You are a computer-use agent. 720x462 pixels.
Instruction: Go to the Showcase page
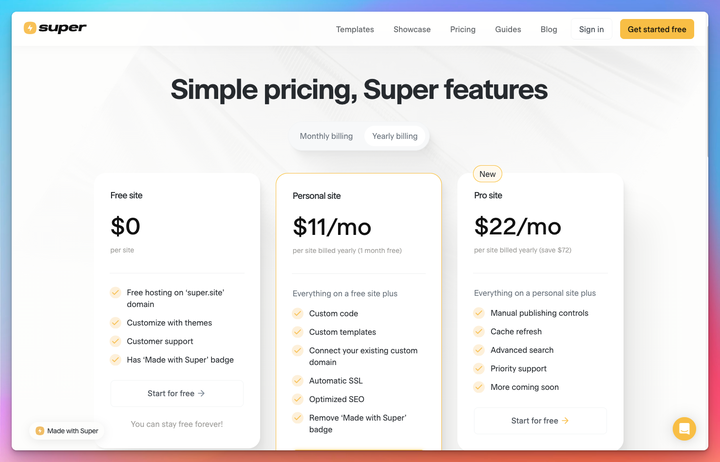pos(412,29)
